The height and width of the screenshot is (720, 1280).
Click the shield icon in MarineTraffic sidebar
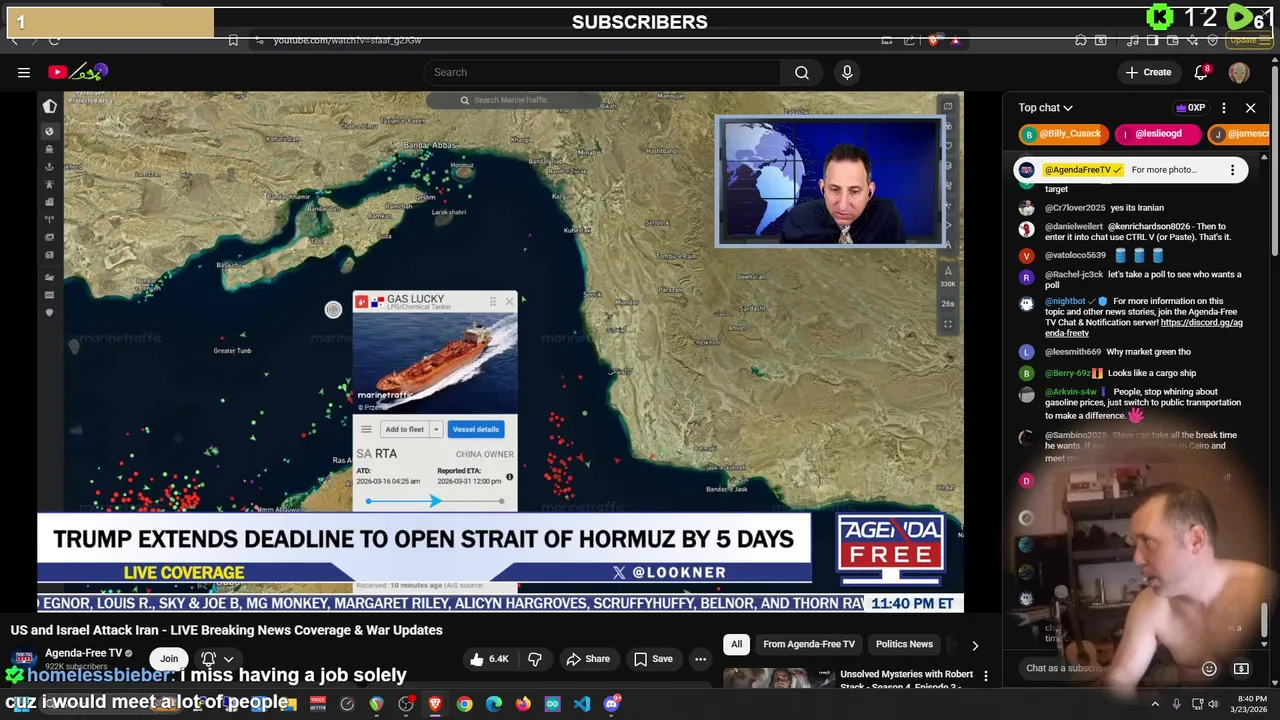tap(49, 313)
